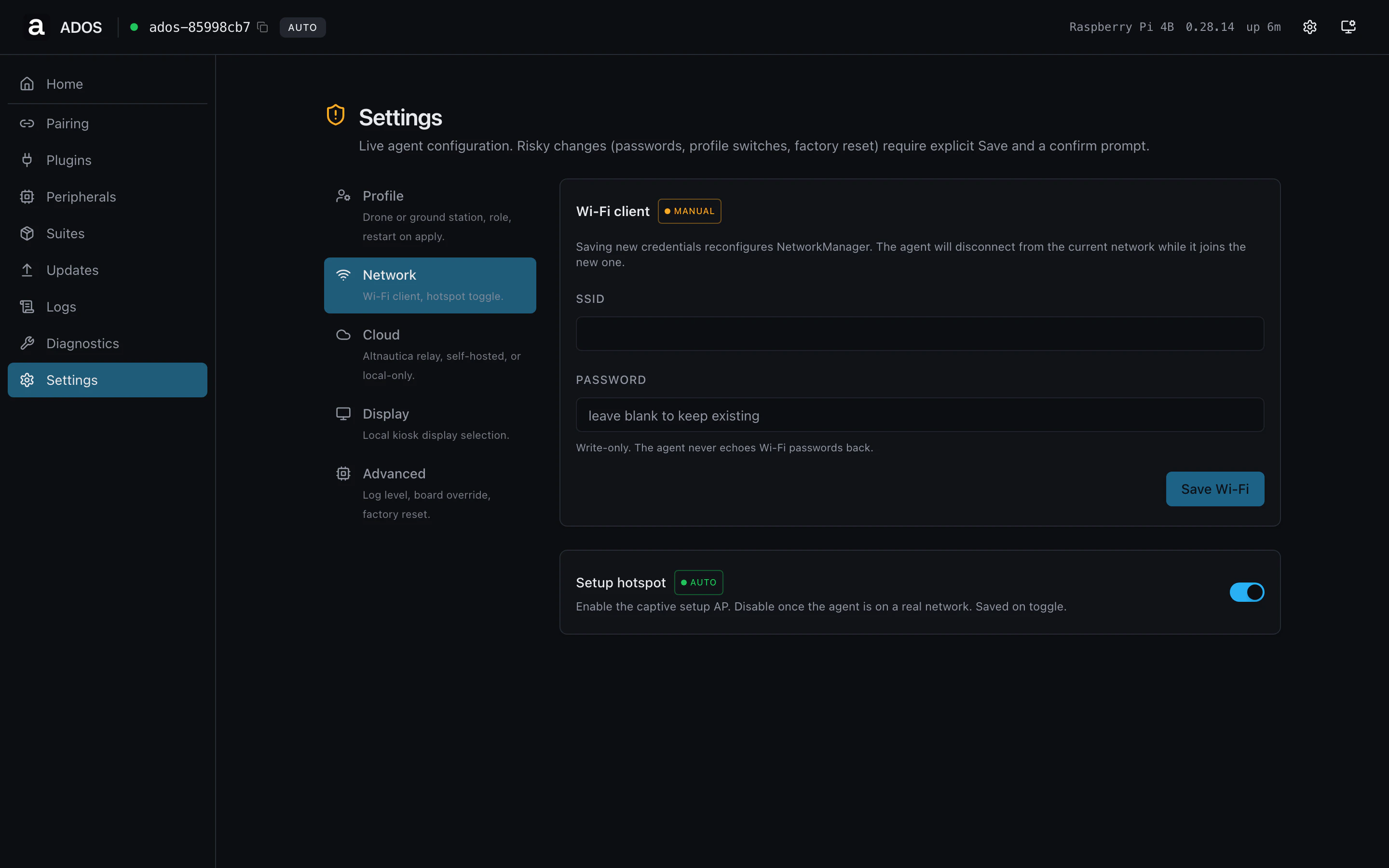Click the green online status dot
The image size is (1389, 868).
click(134, 27)
